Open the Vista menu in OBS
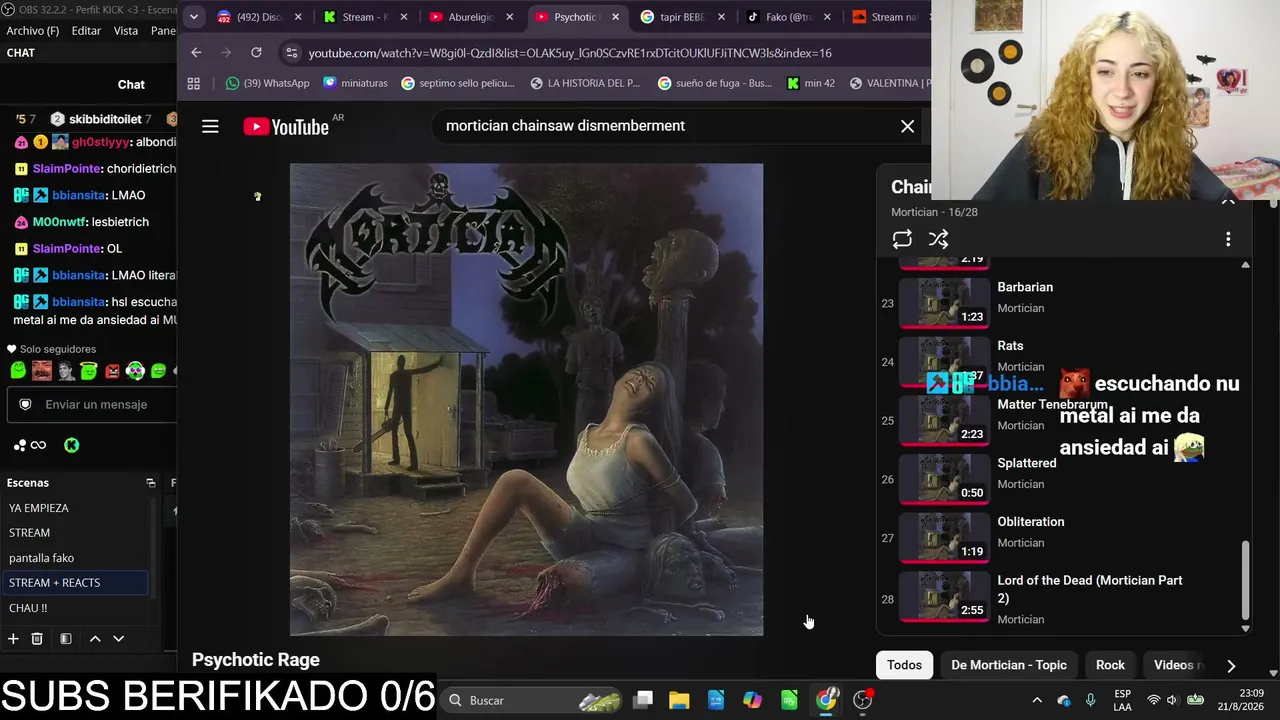Viewport: 1280px width, 720px height. click(126, 31)
